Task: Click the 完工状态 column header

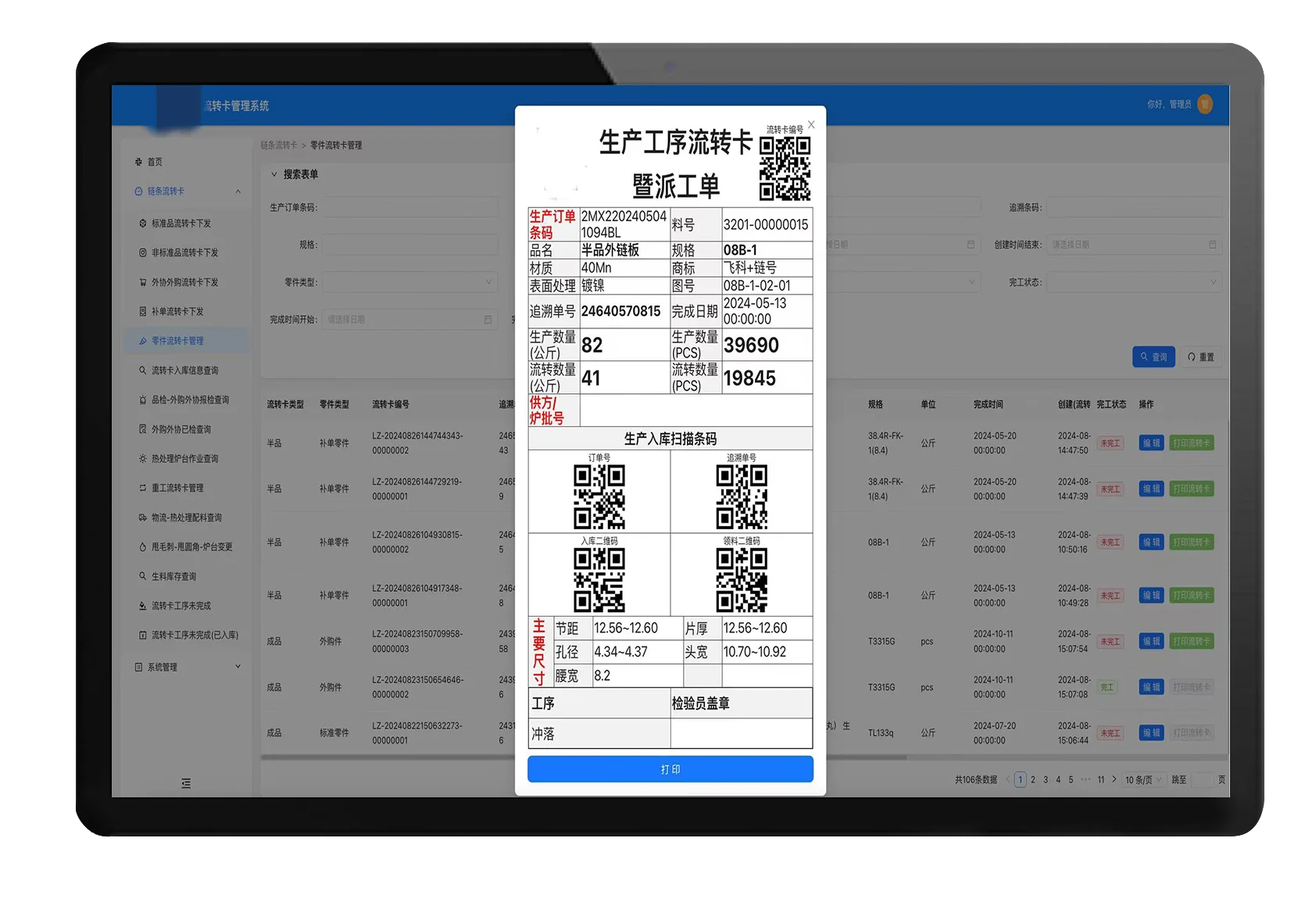Action: pyautogui.click(x=1111, y=405)
